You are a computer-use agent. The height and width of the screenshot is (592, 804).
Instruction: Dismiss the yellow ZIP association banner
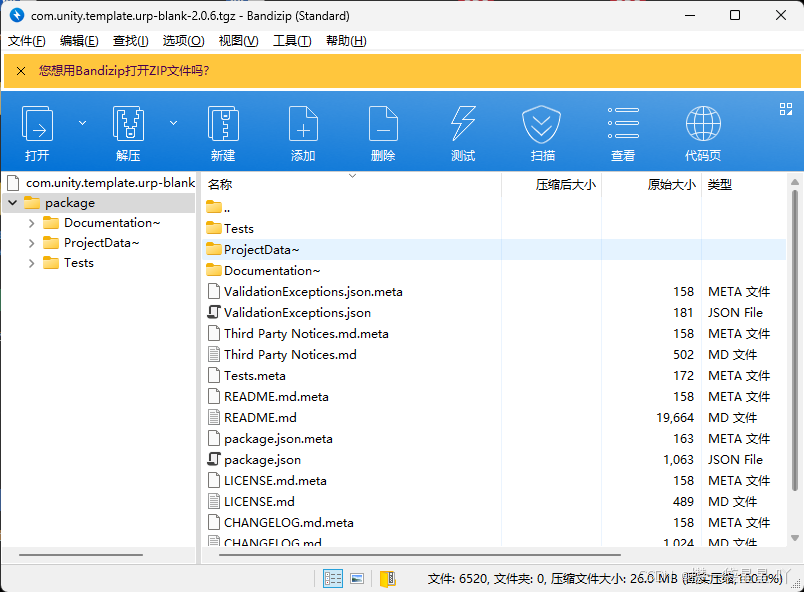point(21,71)
